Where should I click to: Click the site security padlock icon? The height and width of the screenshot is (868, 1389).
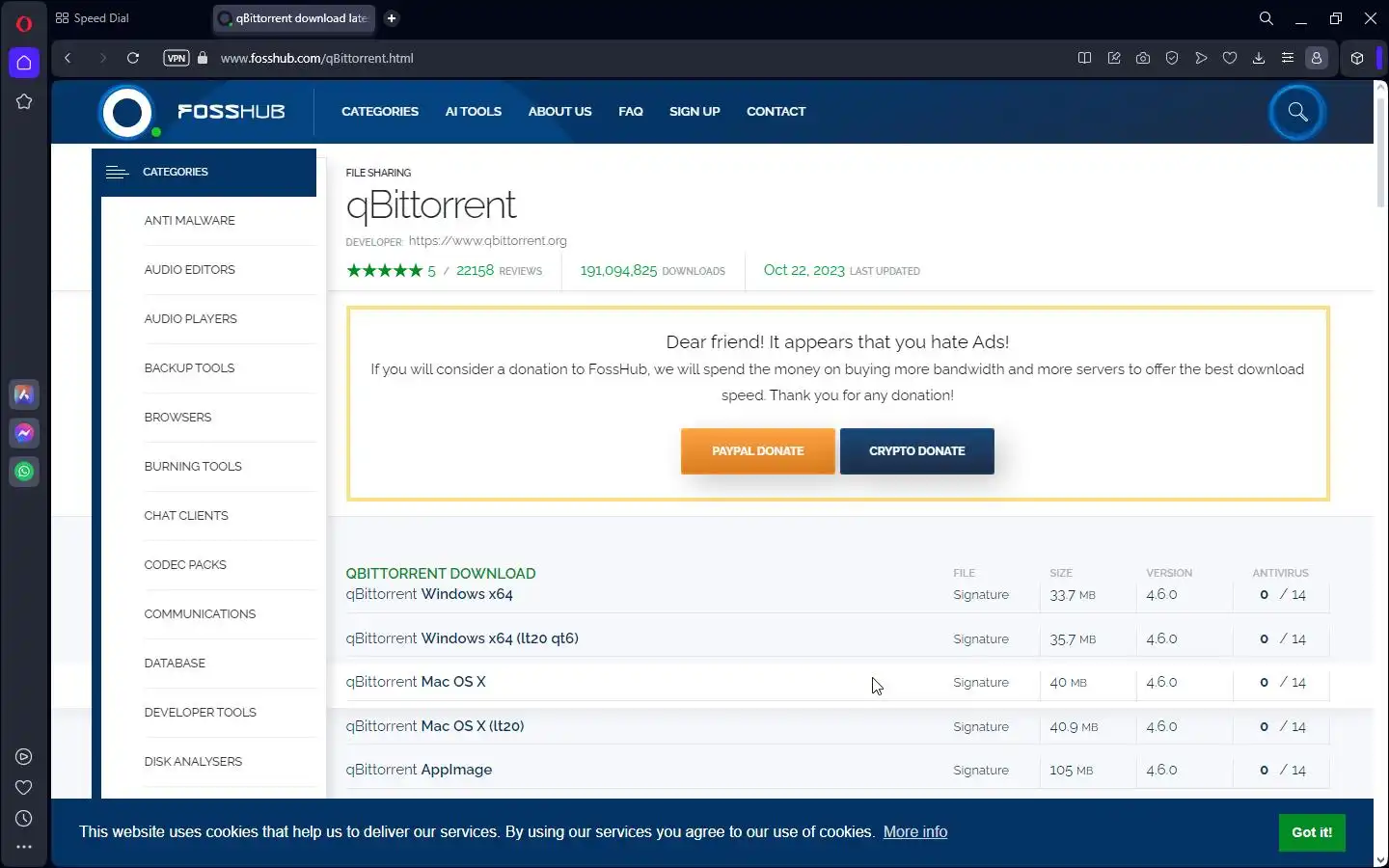click(203, 58)
